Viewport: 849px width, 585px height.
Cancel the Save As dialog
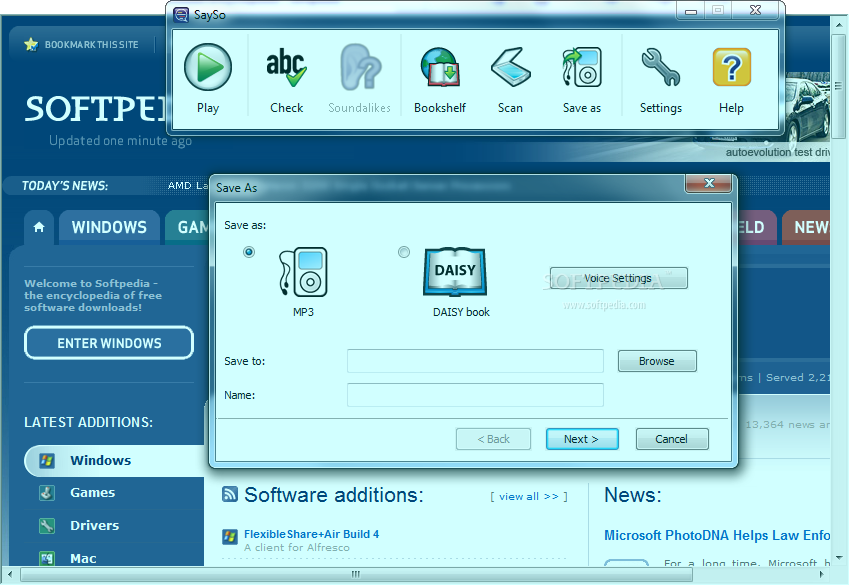(x=672, y=439)
